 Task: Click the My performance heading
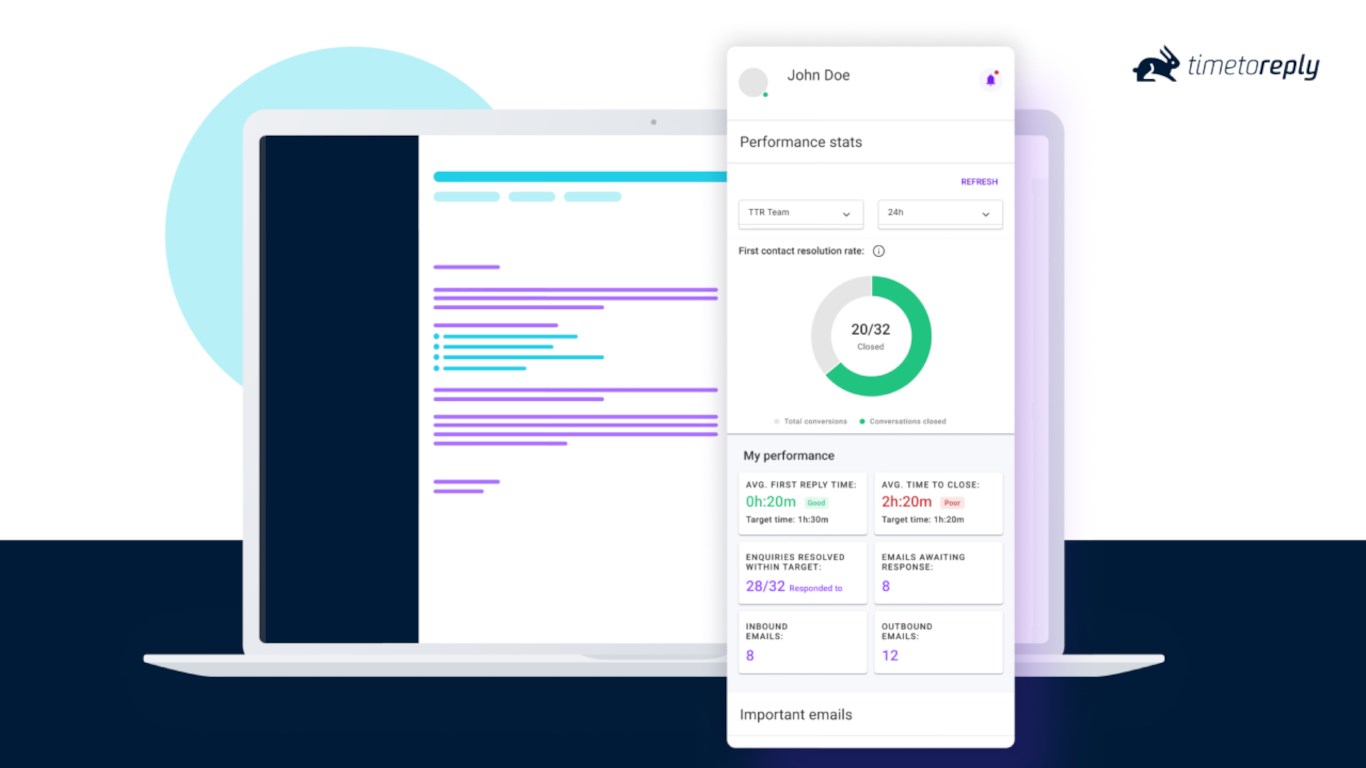(789, 456)
